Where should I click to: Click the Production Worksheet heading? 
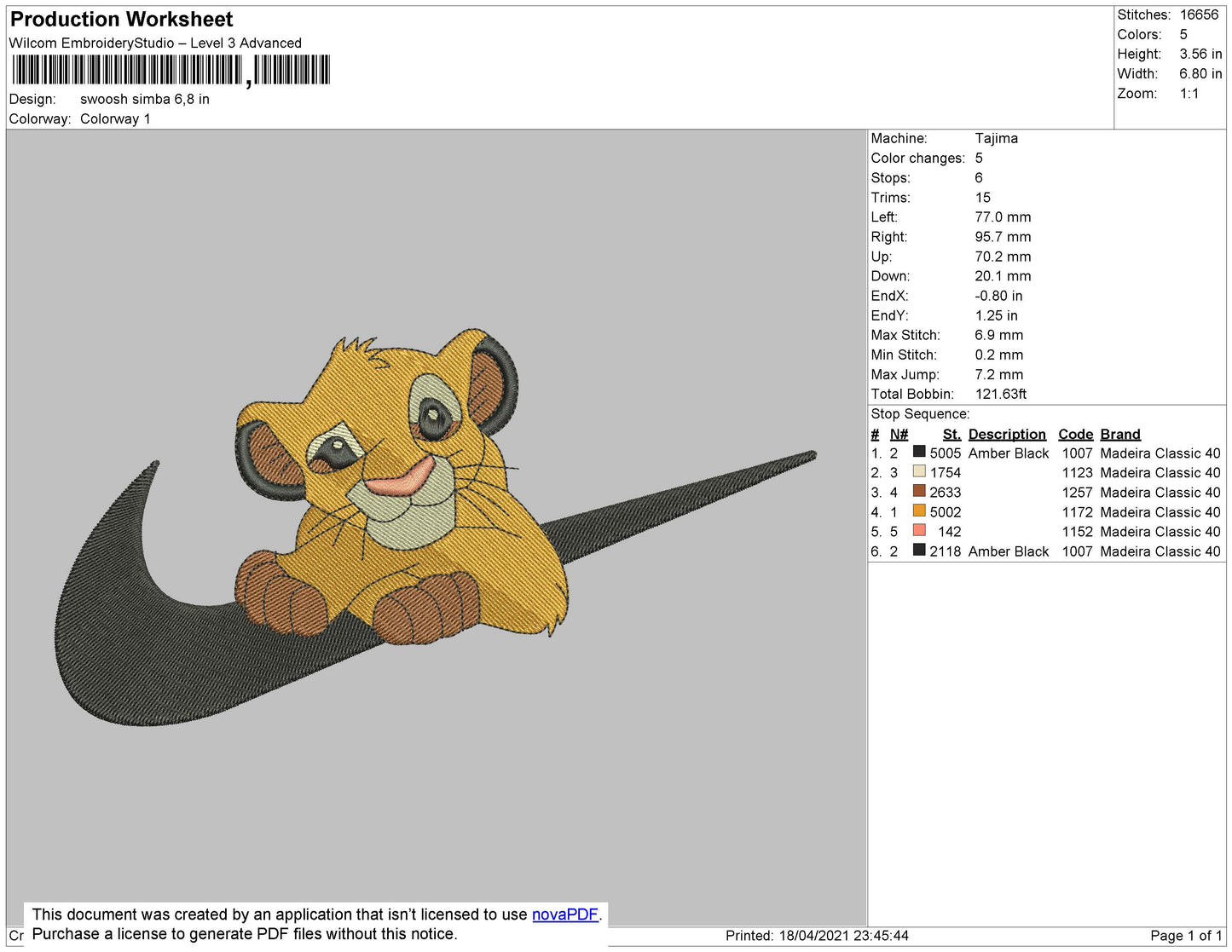tap(121, 19)
